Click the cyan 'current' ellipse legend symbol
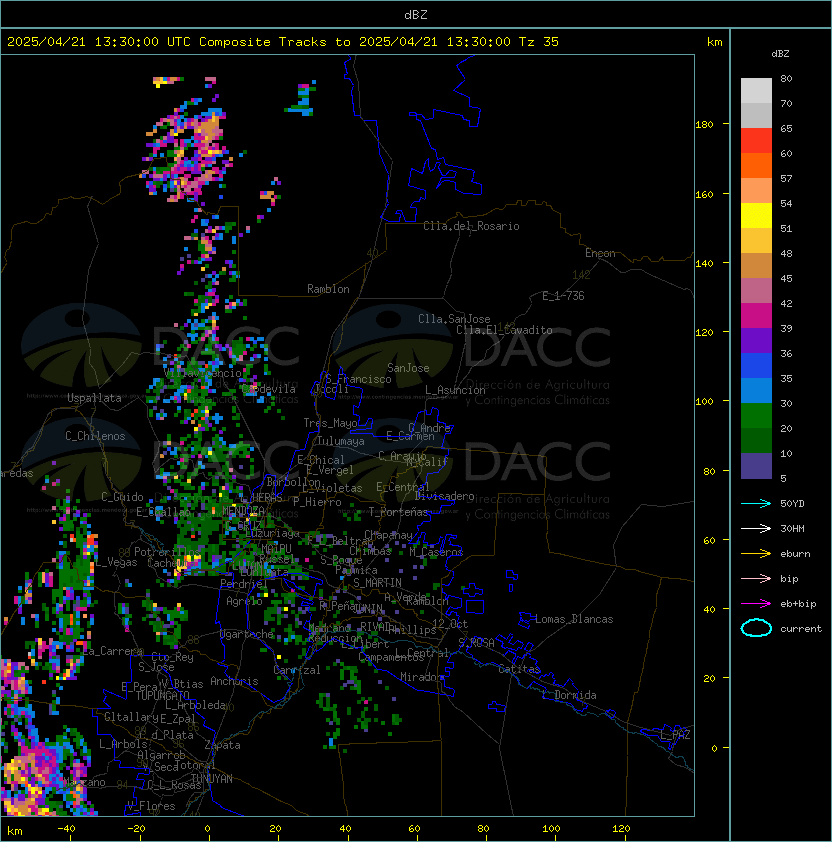Screen dimensions: 832x842 [756, 628]
